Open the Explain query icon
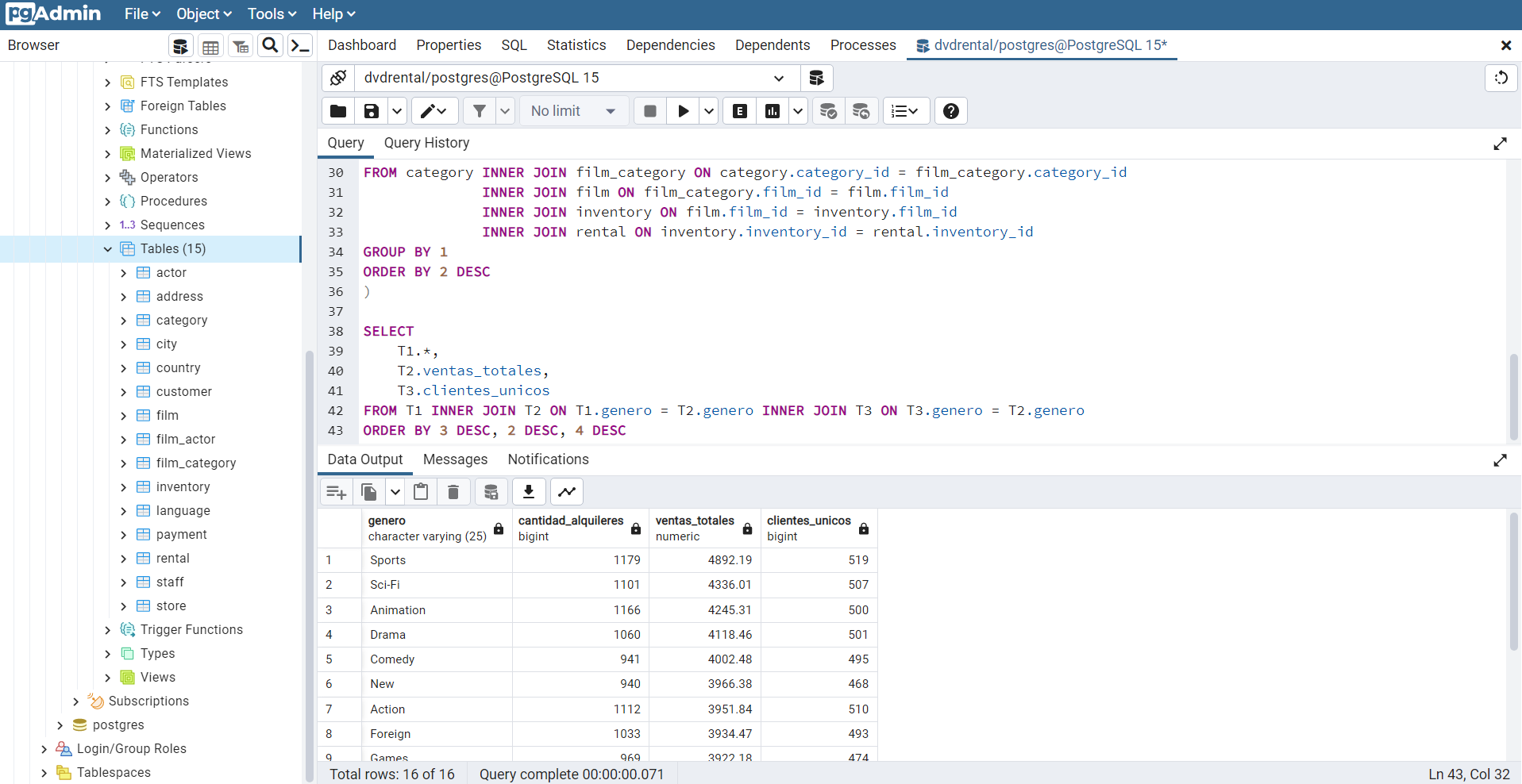The width and height of the screenshot is (1522, 784). tap(738, 110)
